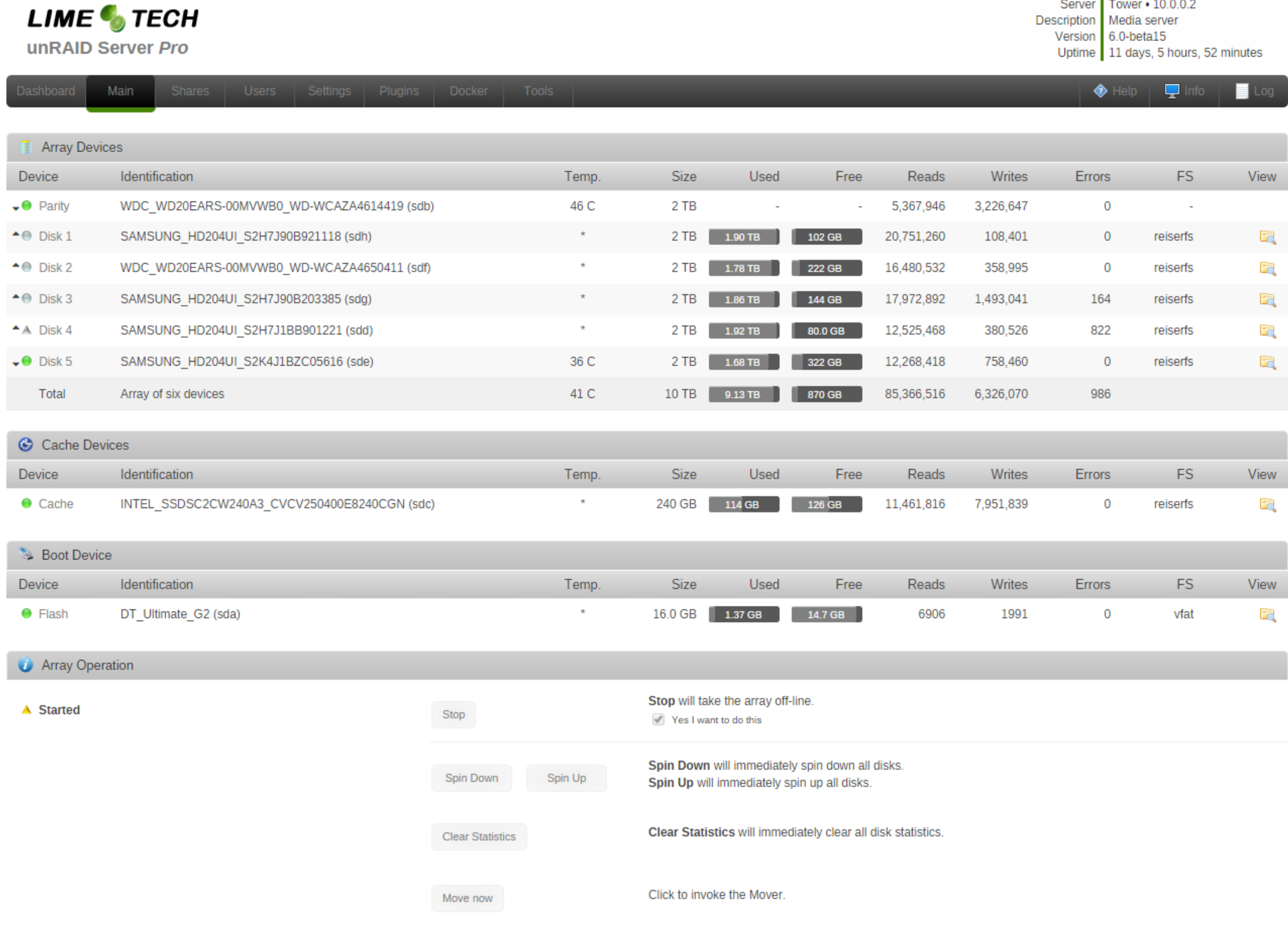The image size is (1288, 933).
Task: Switch to the Dashboard tab
Action: 46,91
